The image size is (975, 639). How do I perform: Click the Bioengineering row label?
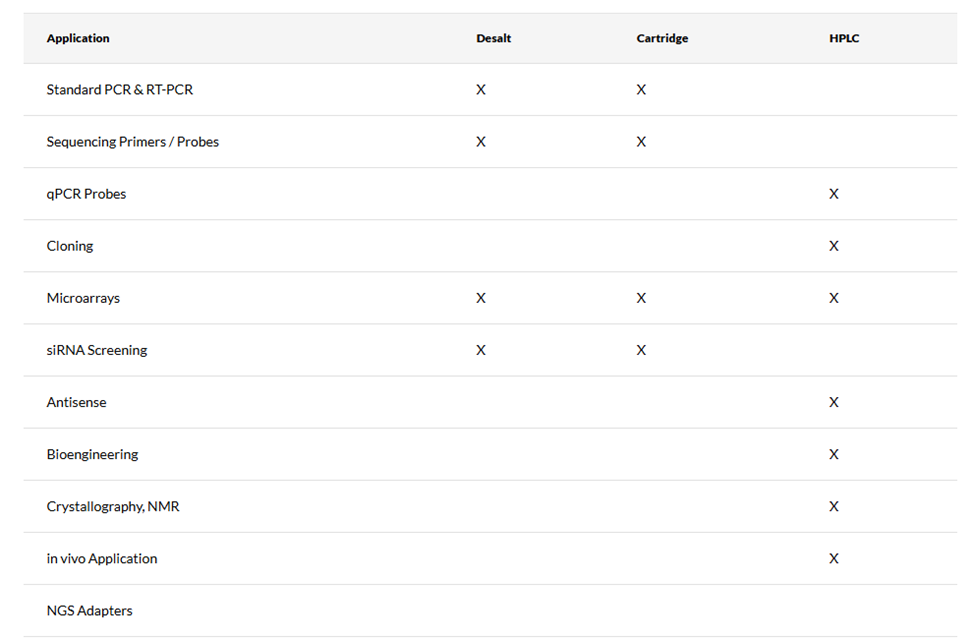tap(92, 454)
